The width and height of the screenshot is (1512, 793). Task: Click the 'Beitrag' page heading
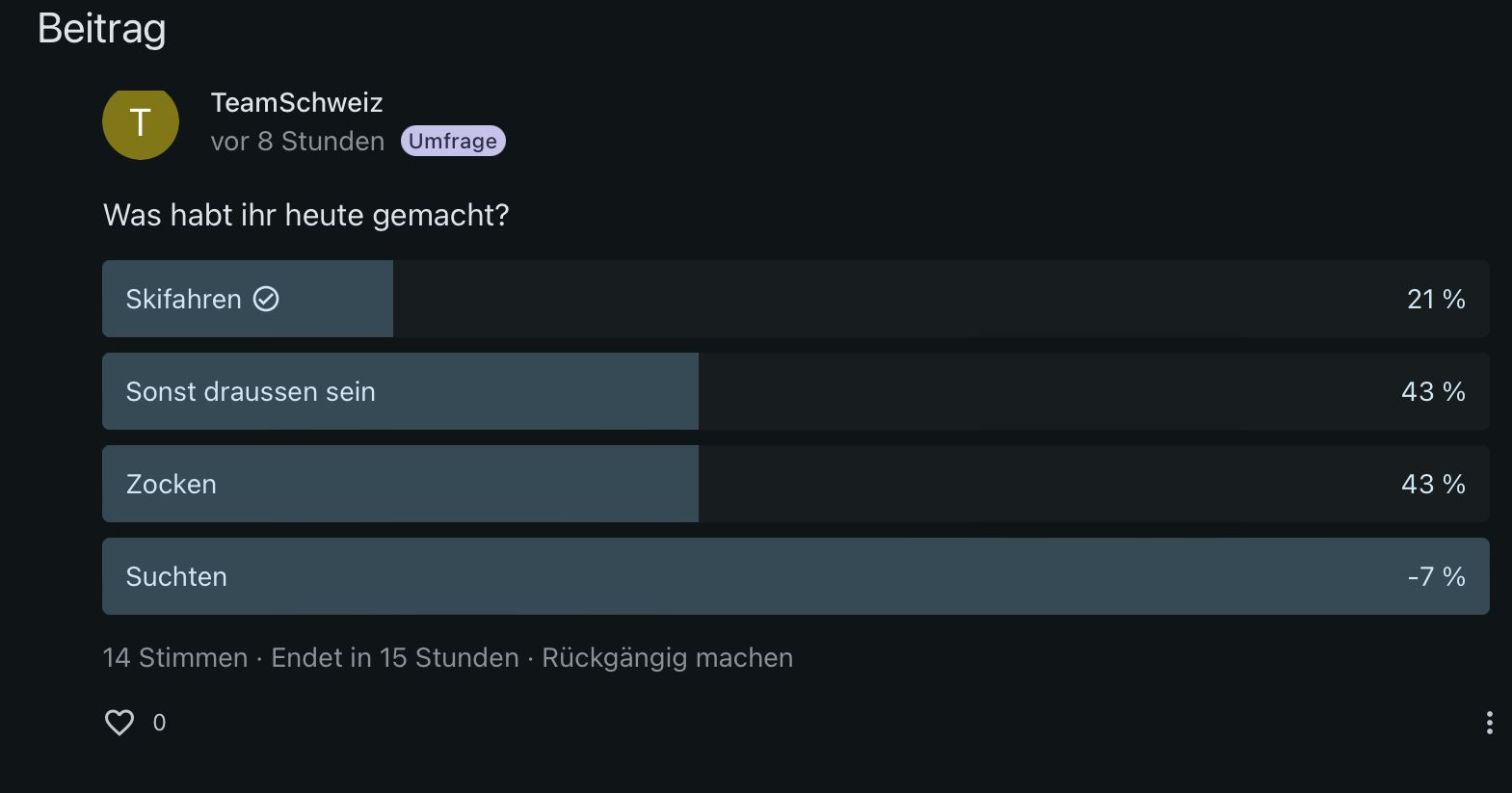coord(101,29)
